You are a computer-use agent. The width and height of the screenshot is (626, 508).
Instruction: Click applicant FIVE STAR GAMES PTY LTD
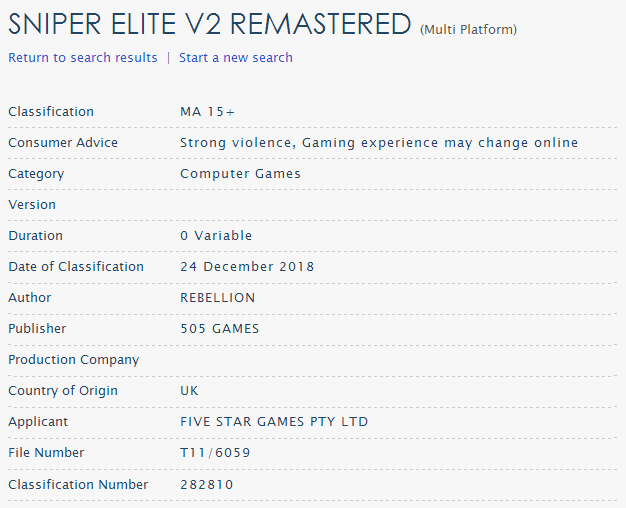[274, 422]
